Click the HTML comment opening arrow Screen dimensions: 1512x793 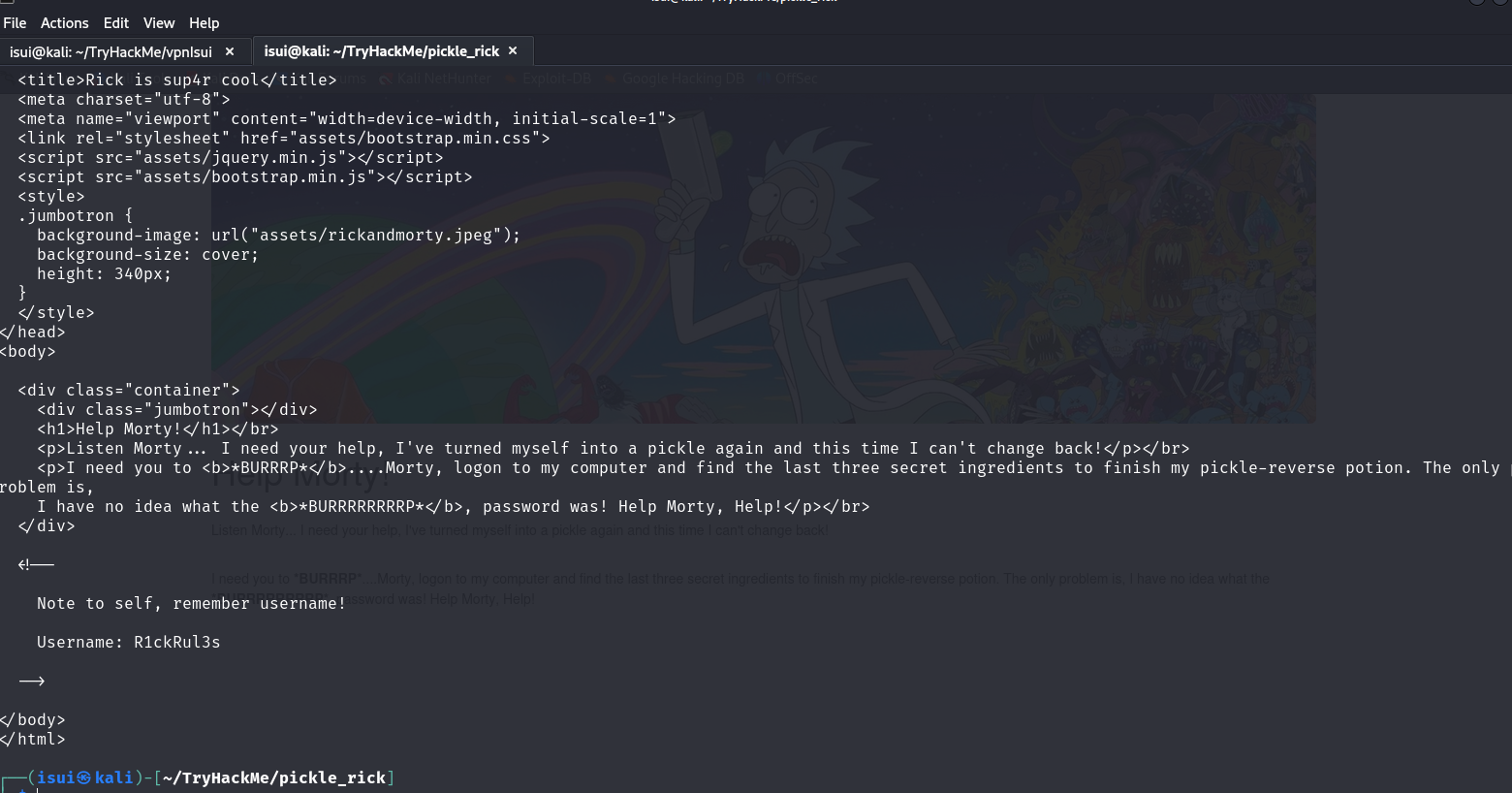pos(36,564)
